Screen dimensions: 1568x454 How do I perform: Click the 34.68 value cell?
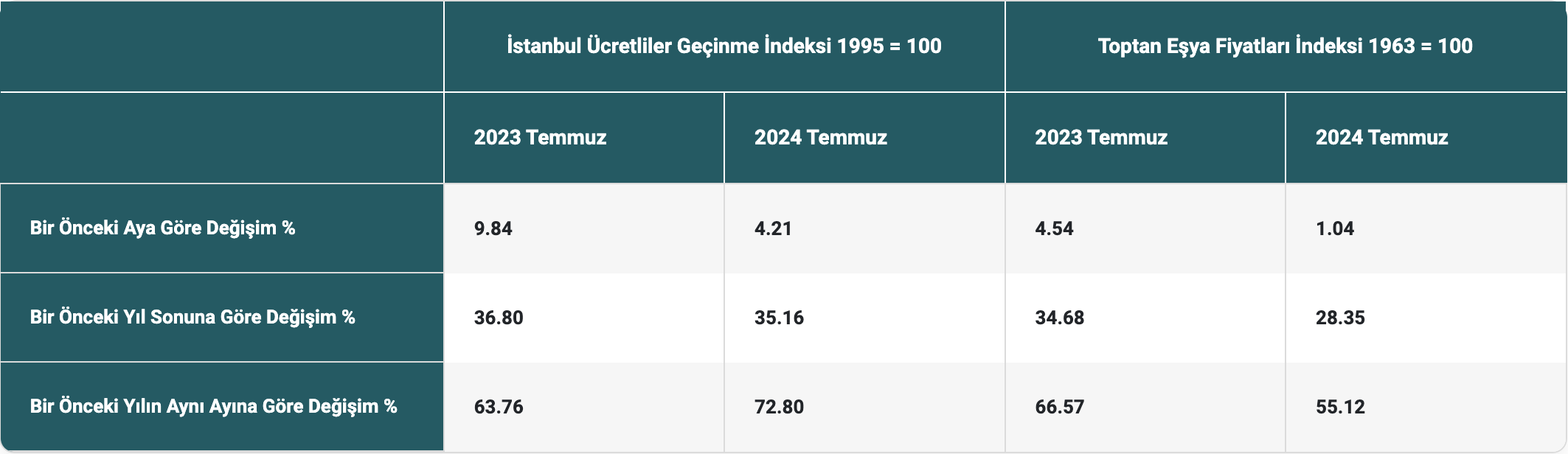1060,318
